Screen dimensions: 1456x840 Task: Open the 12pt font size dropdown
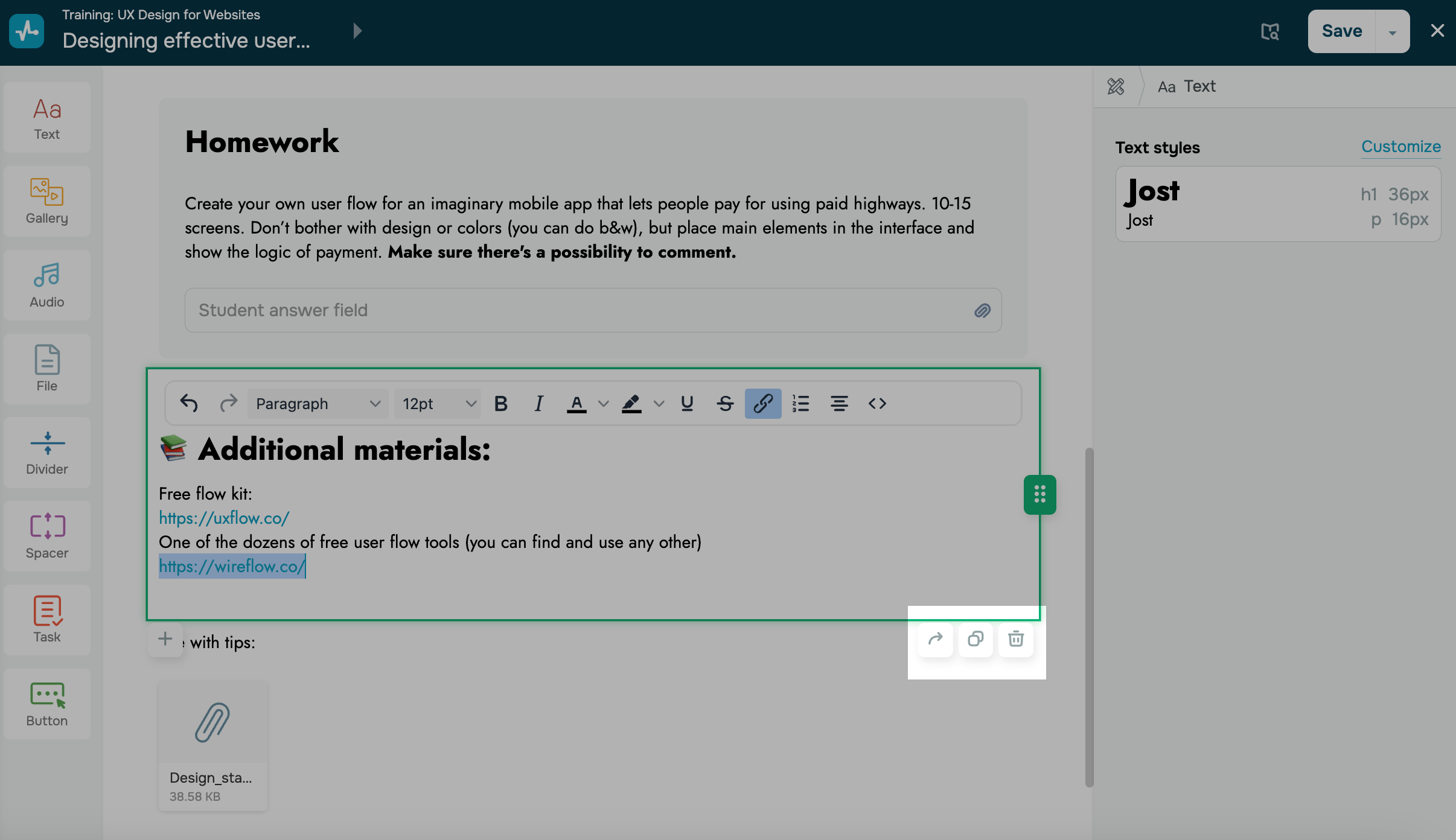pyautogui.click(x=438, y=403)
